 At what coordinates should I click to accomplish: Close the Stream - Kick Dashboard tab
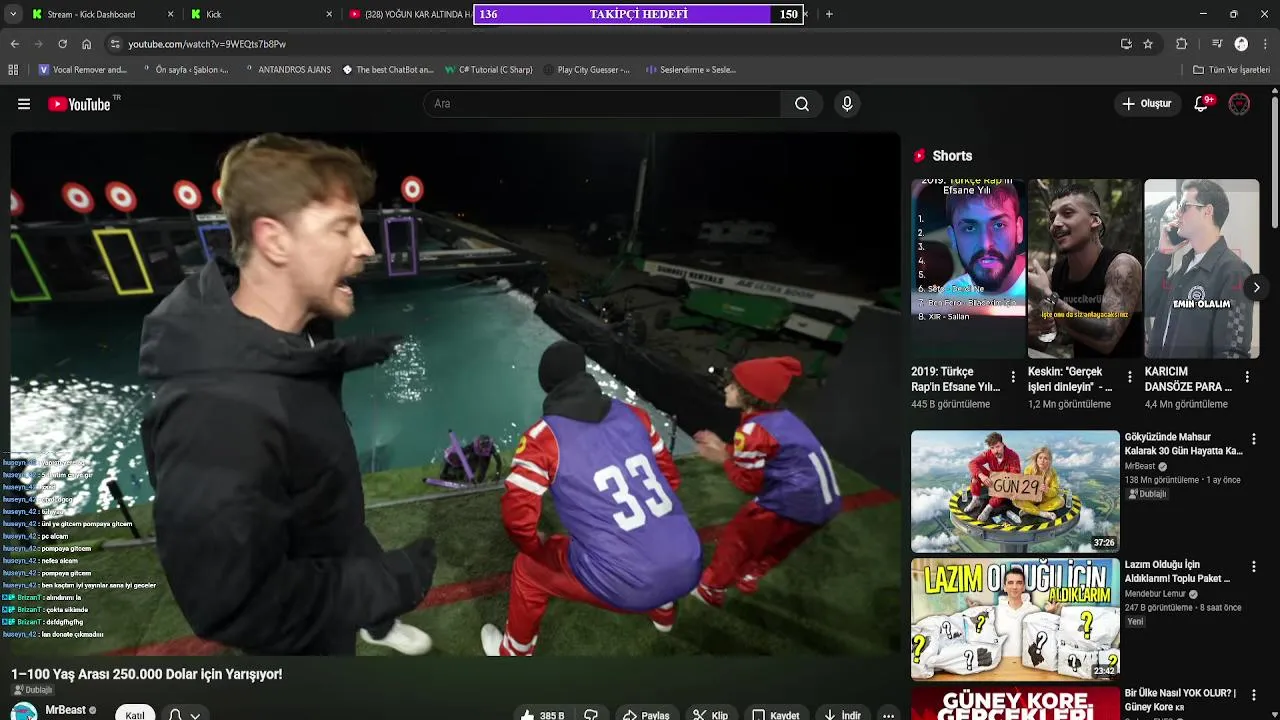(x=170, y=14)
